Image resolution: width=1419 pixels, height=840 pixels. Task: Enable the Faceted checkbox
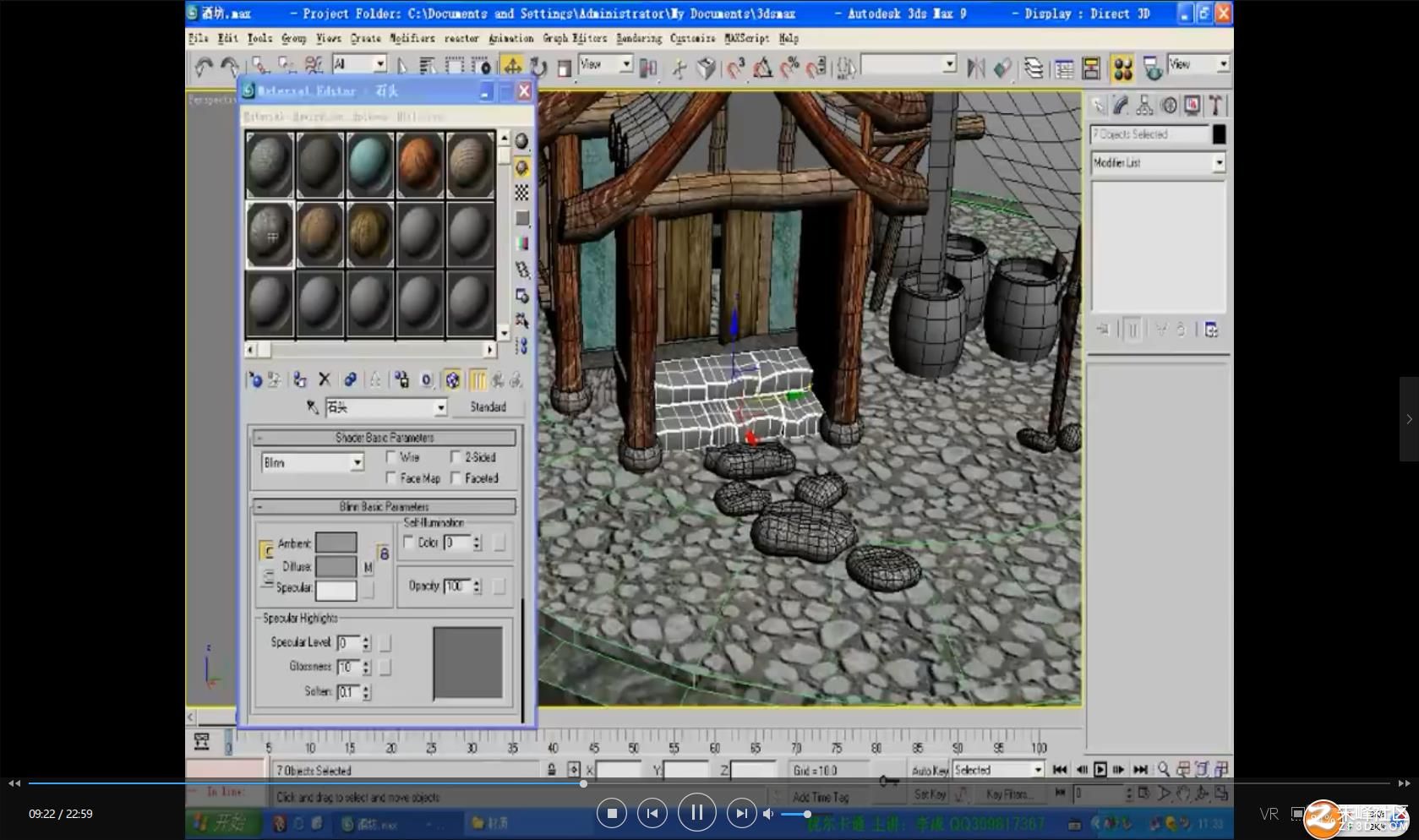(x=456, y=478)
